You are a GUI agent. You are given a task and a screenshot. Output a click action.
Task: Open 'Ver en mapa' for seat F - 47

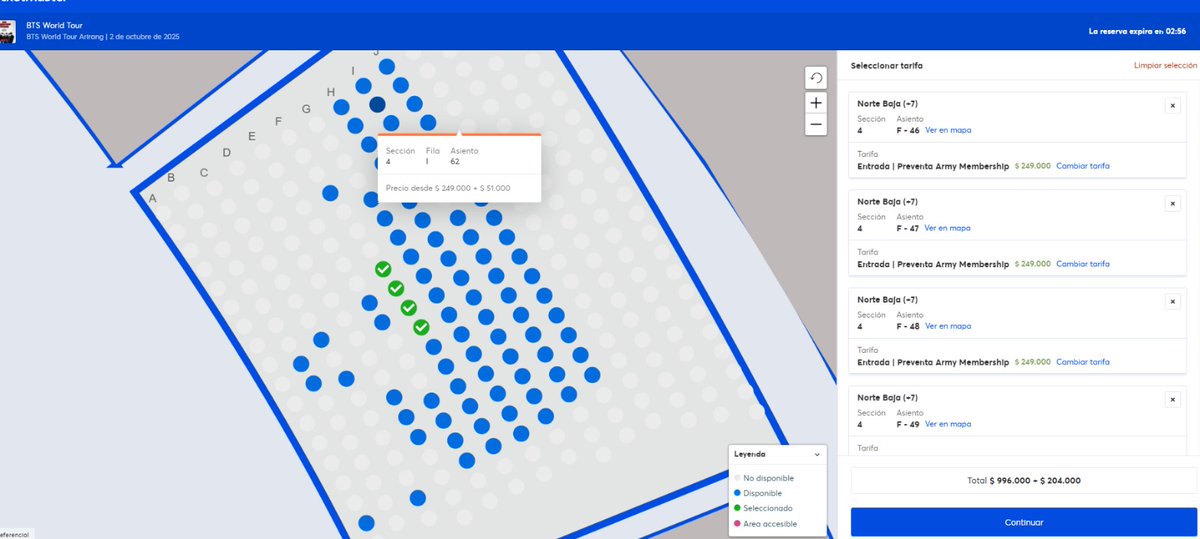tap(948, 228)
